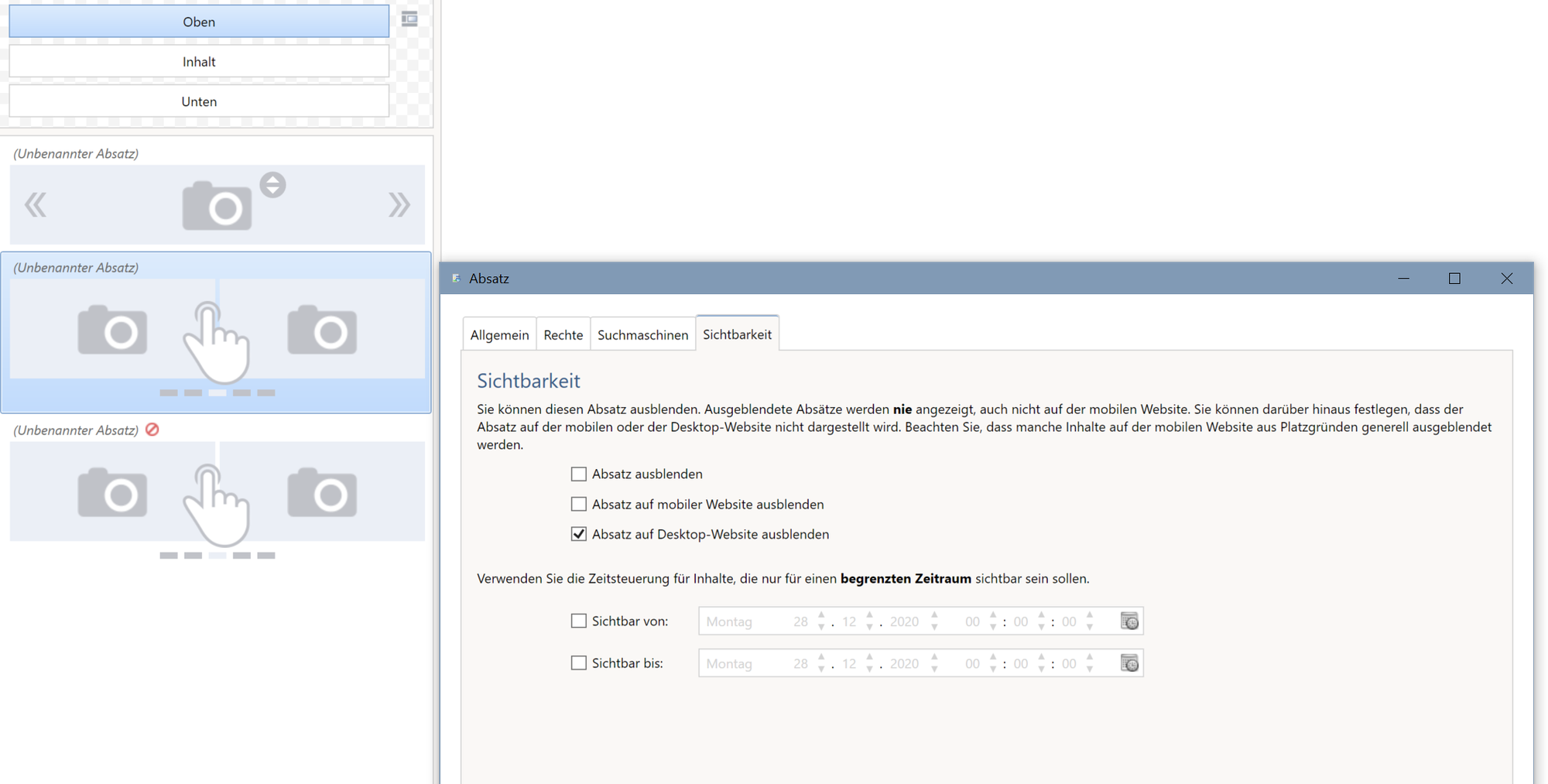Open calendar picker for Sichtbar von
This screenshot has width=1548, height=784.
pos(1129,621)
